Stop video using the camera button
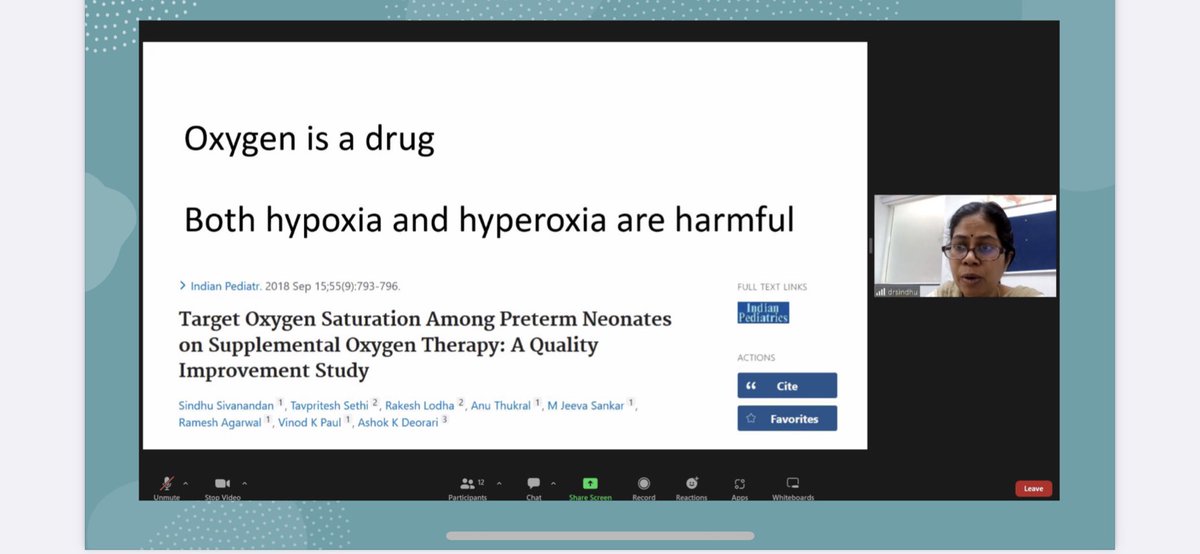This screenshot has height=554, width=1200. pyautogui.click(x=222, y=487)
